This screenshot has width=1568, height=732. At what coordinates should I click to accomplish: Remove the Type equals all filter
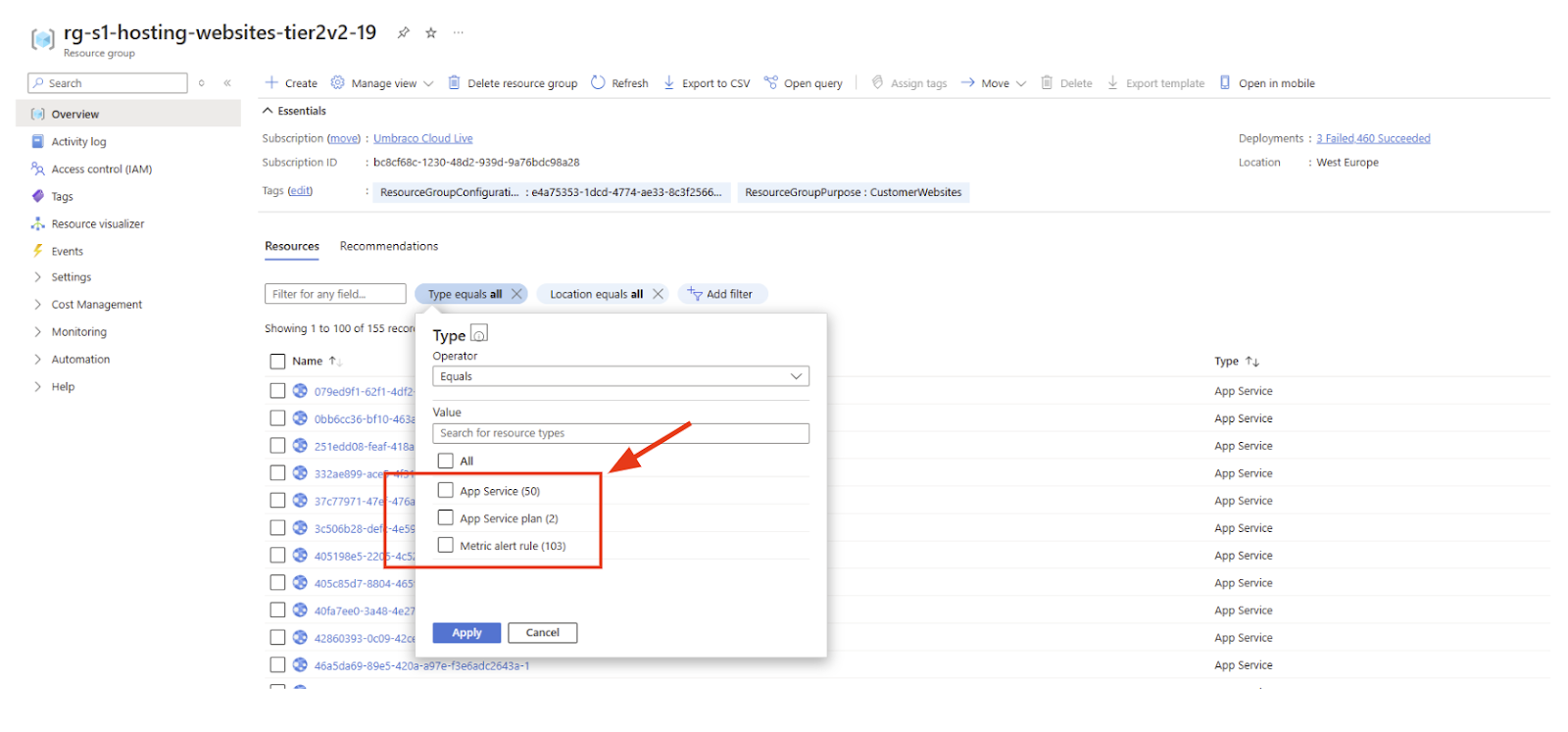(516, 294)
